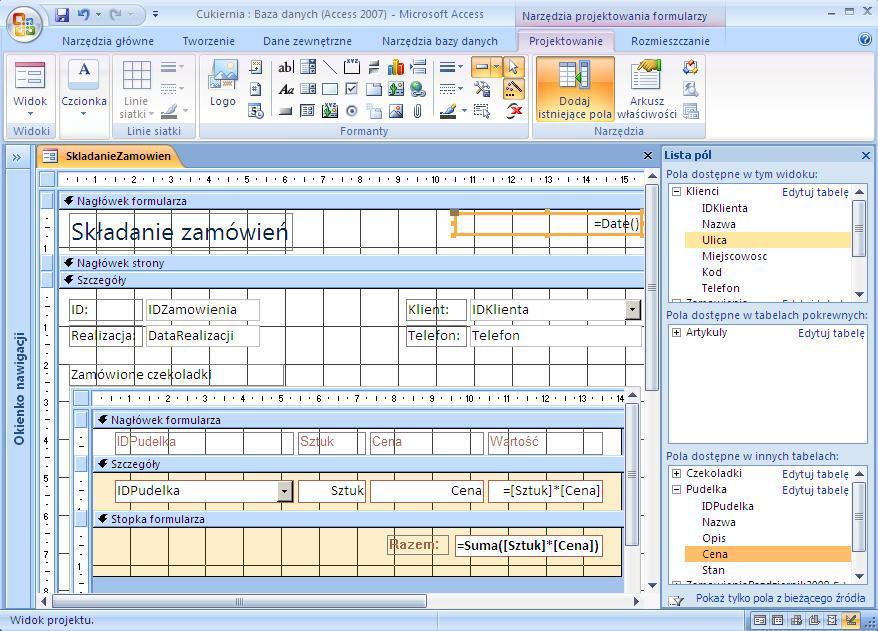Select the Attachment paperclip control
This screenshot has height=631, width=878.
pyautogui.click(x=418, y=111)
